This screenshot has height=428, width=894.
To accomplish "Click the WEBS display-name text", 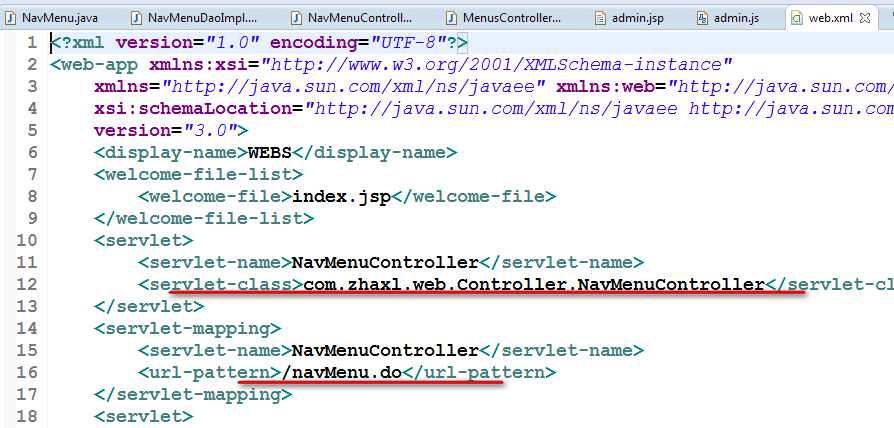I will point(270,153).
